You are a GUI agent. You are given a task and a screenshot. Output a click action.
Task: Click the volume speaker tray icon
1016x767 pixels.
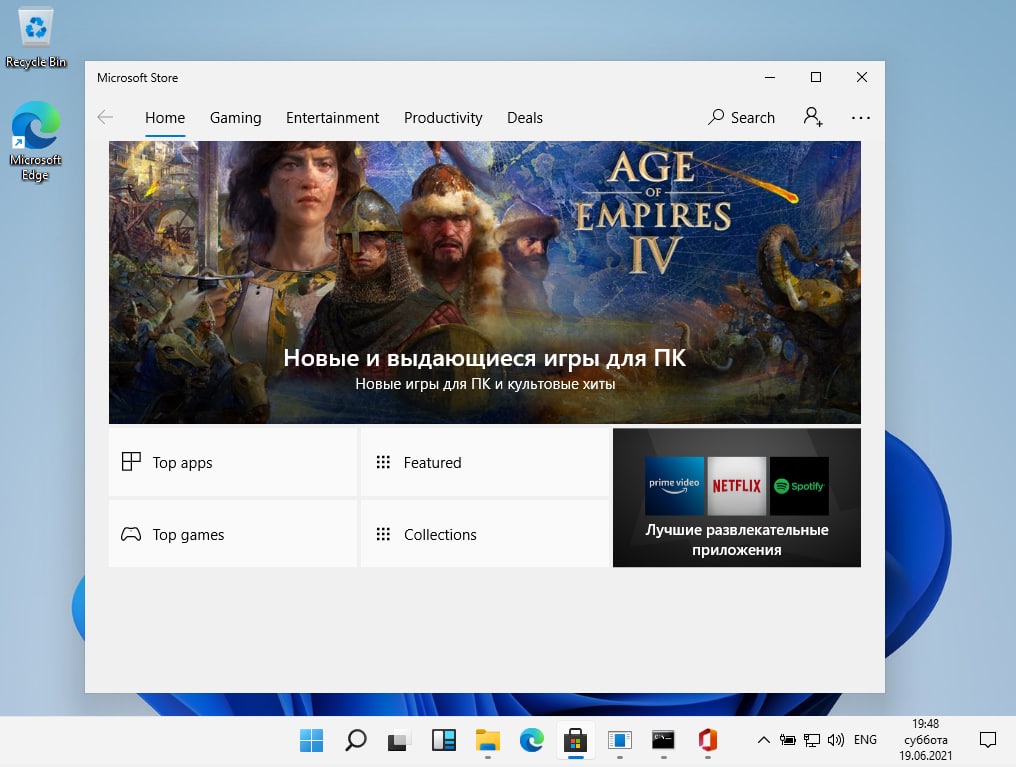[x=836, y=740]
